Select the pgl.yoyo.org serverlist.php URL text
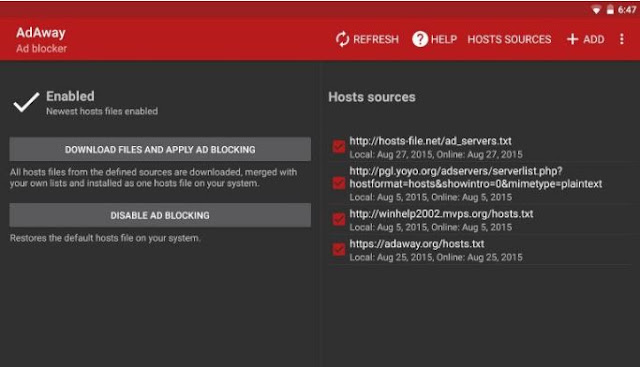Screen dimensions: 640x367 pos(476,177)
